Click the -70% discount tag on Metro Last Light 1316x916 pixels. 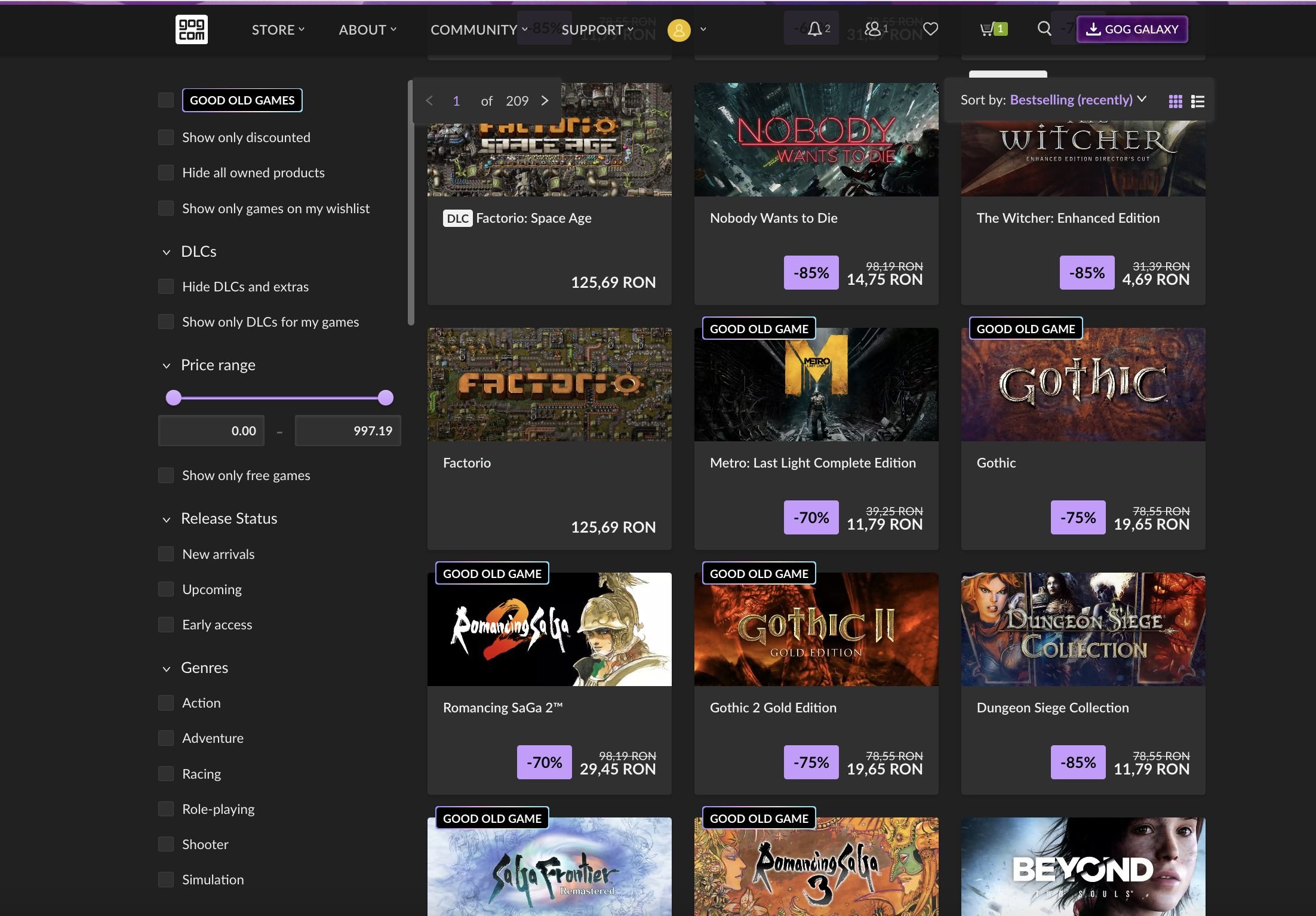(x=811, y=518)
